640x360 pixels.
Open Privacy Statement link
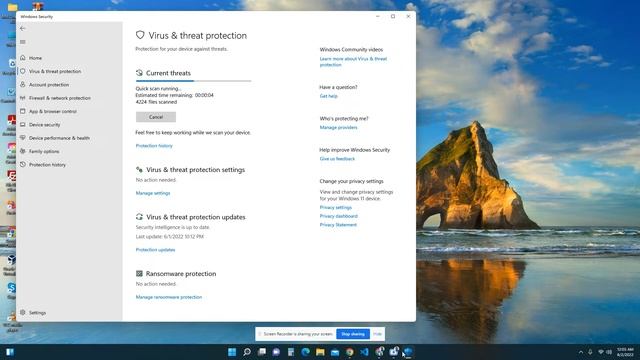338,225
